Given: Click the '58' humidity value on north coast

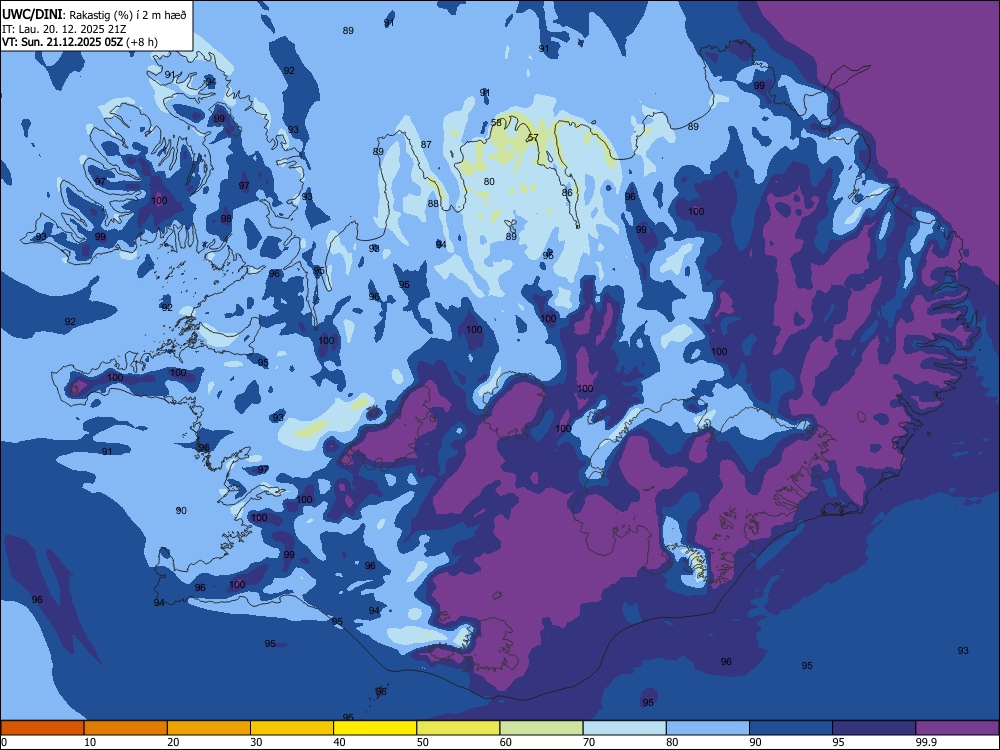Looking at the screenshot, I should click(x=497, y=122).
